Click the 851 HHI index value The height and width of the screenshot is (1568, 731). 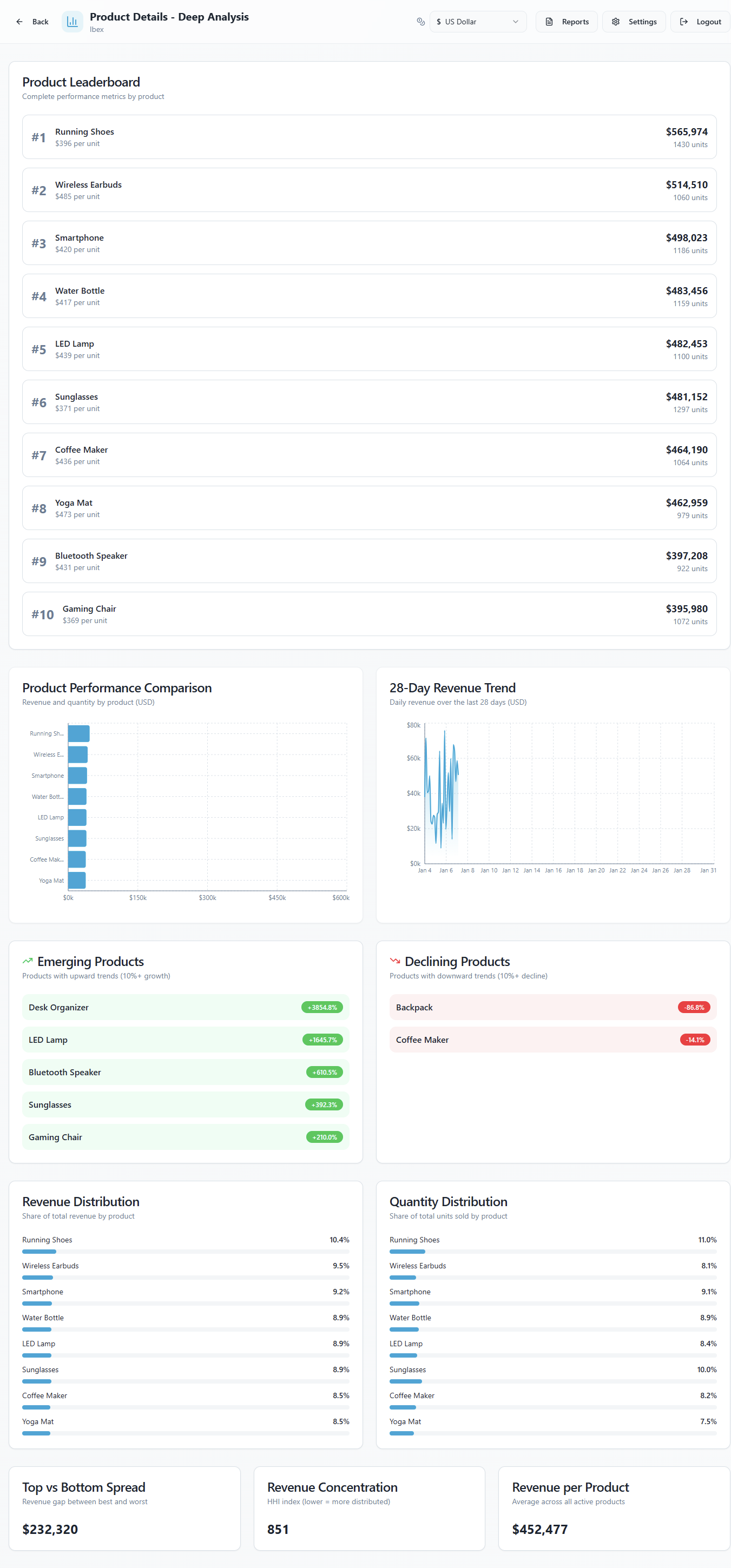278,1529
